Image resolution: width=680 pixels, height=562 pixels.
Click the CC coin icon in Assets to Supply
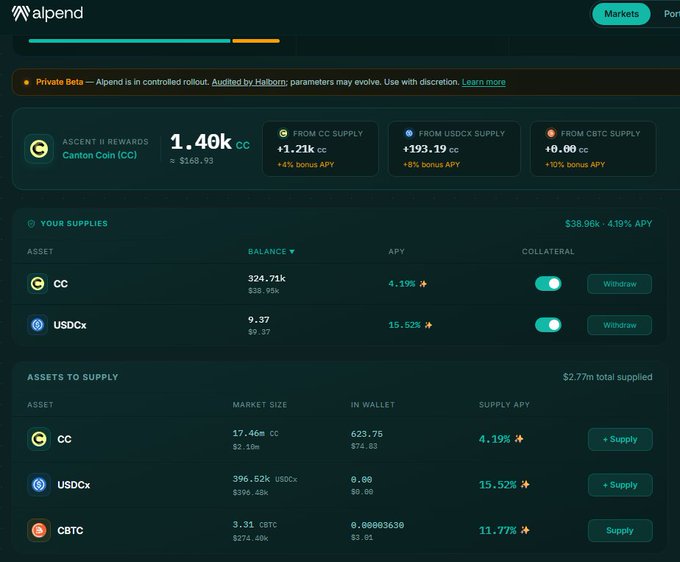point(39,439)
